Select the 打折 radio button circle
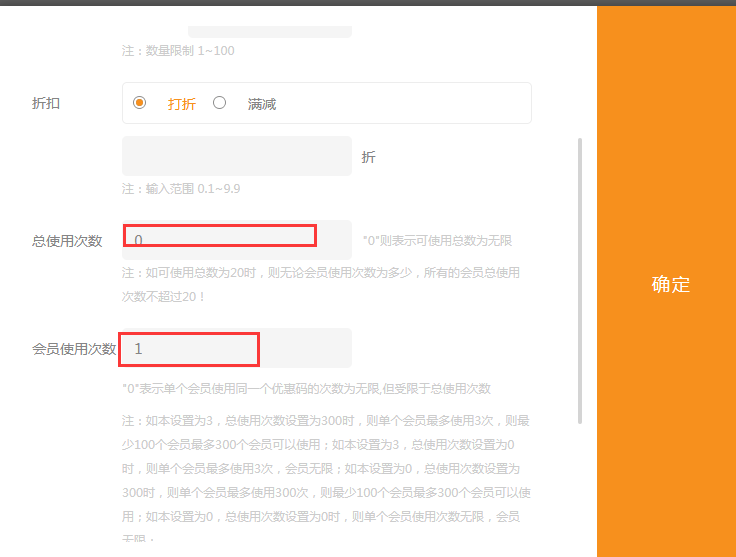 [140, 102]
